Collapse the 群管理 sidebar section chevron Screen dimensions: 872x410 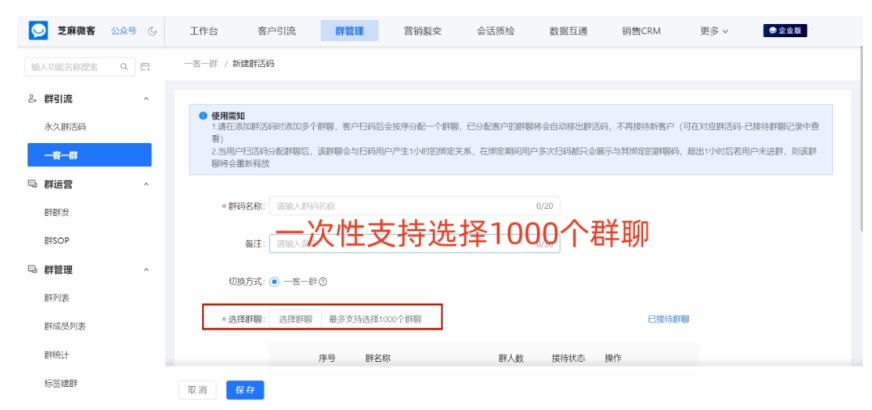pyautogui.click(x=147, y=269)
